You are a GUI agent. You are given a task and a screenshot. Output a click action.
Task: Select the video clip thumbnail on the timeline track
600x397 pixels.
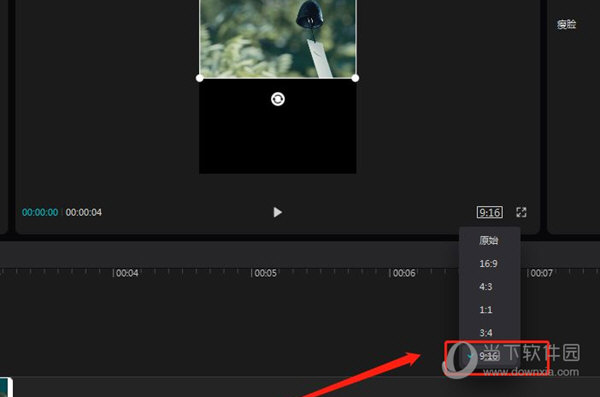point(6,387)
